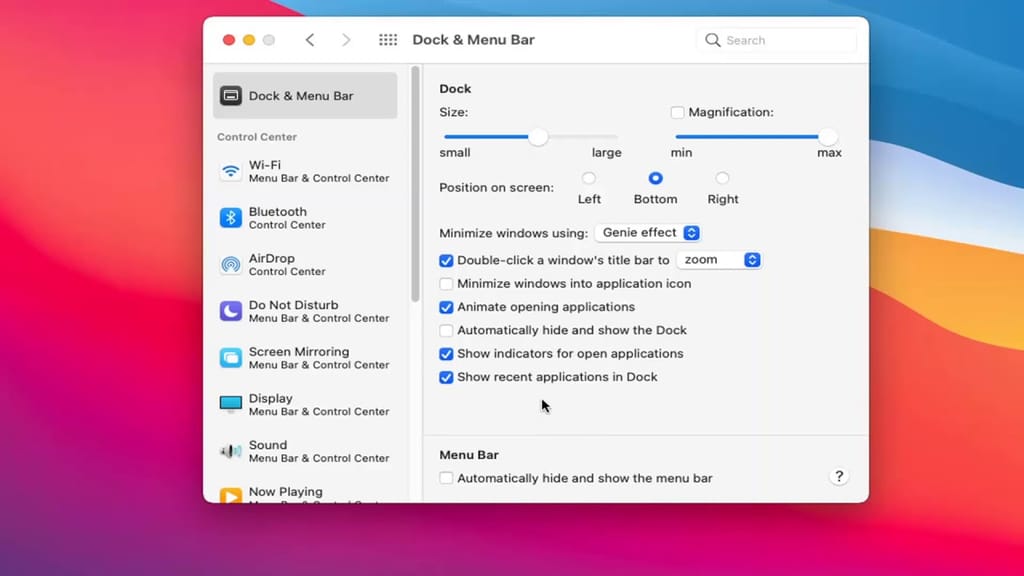Open the Show All preferences grid icon

tap(388, 40)
